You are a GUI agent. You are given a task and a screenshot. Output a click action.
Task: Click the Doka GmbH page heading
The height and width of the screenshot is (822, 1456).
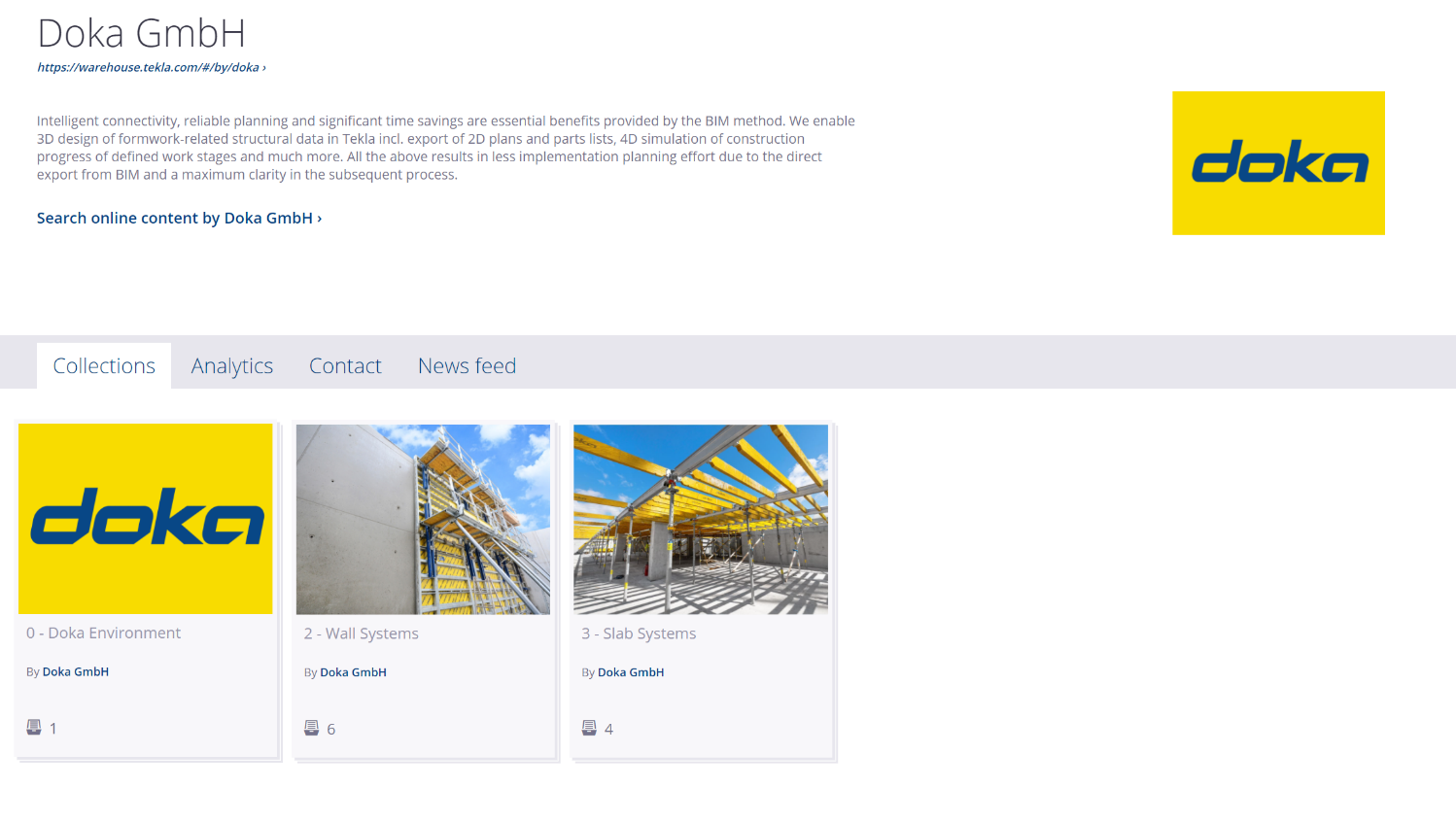tap(141, 33)
